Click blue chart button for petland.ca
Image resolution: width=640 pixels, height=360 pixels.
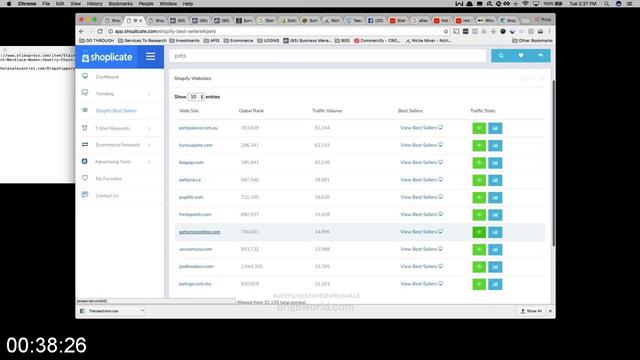(x=495, y=180)
